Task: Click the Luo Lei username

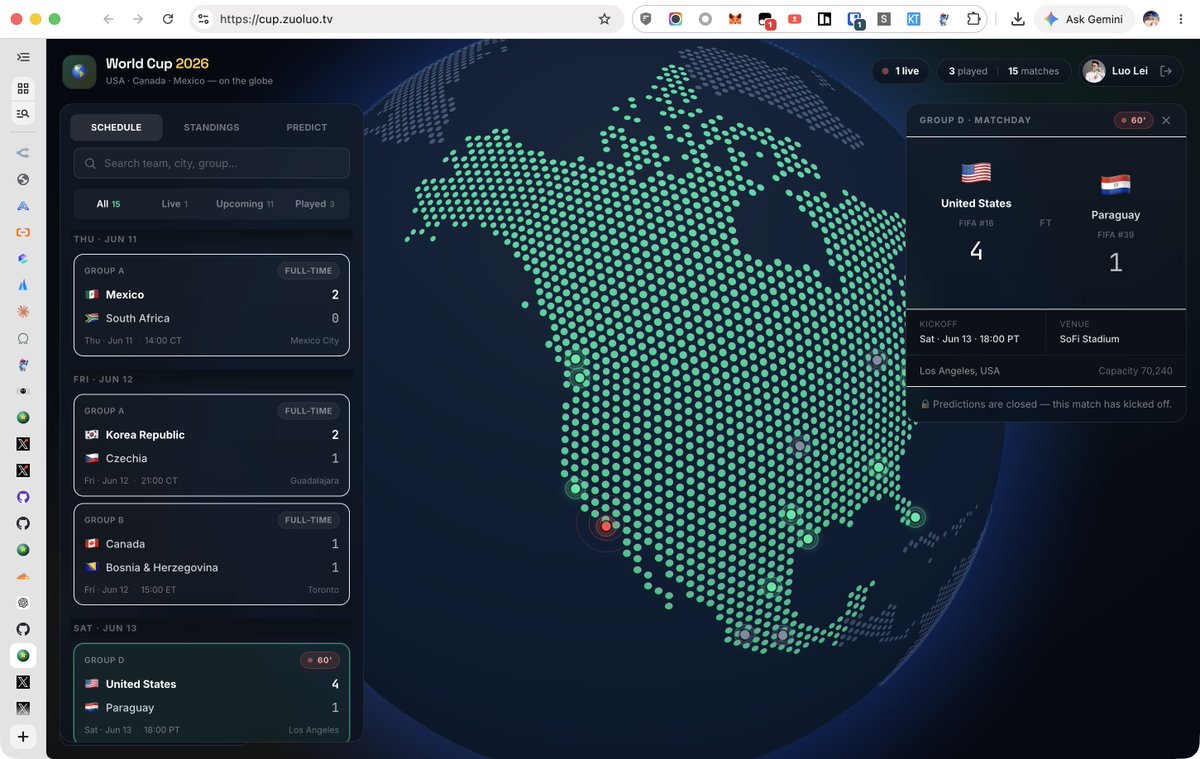Action: (1129, 71)
